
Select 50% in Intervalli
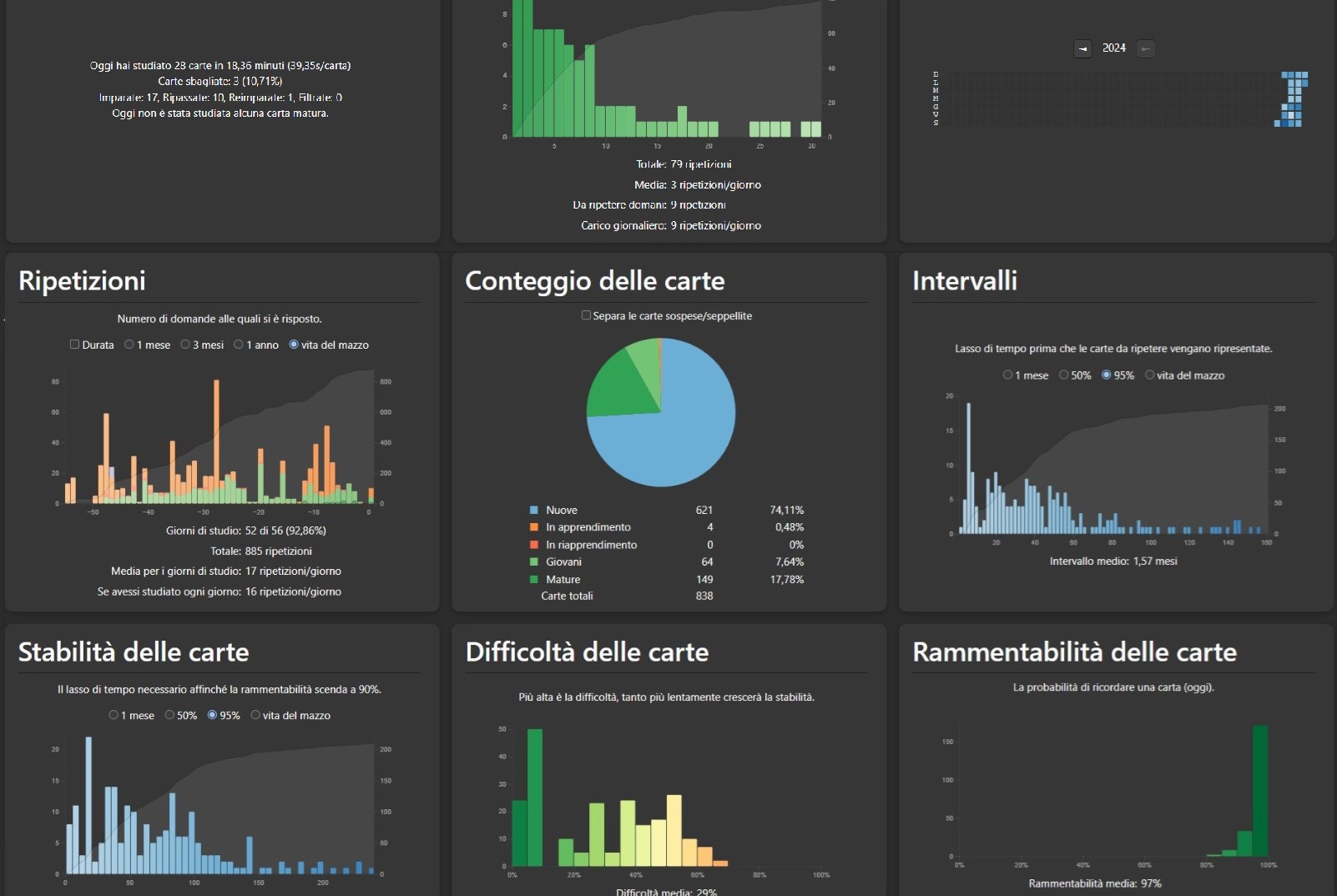(1064, 375)
